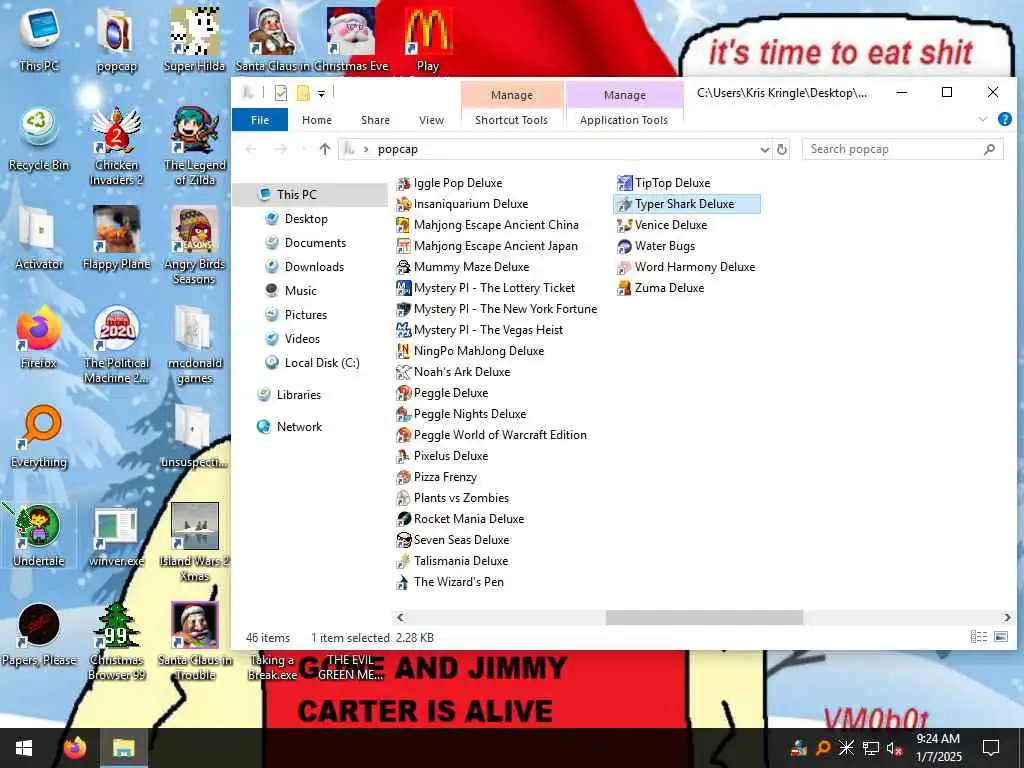Switch to the Share ribbon tab

(x=376, y=120)
